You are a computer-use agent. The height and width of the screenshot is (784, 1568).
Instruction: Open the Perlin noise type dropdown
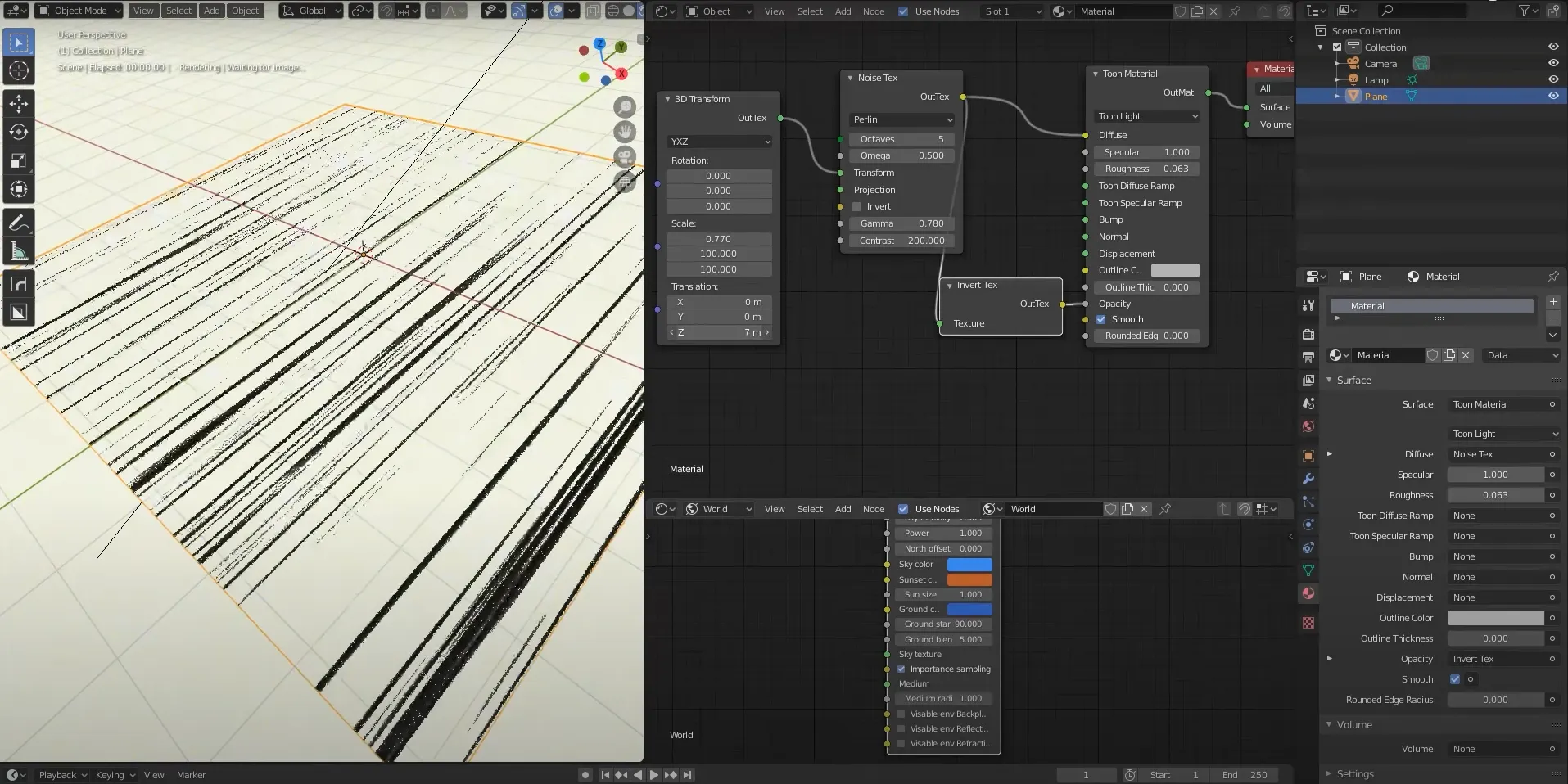[x=901, y=119]
